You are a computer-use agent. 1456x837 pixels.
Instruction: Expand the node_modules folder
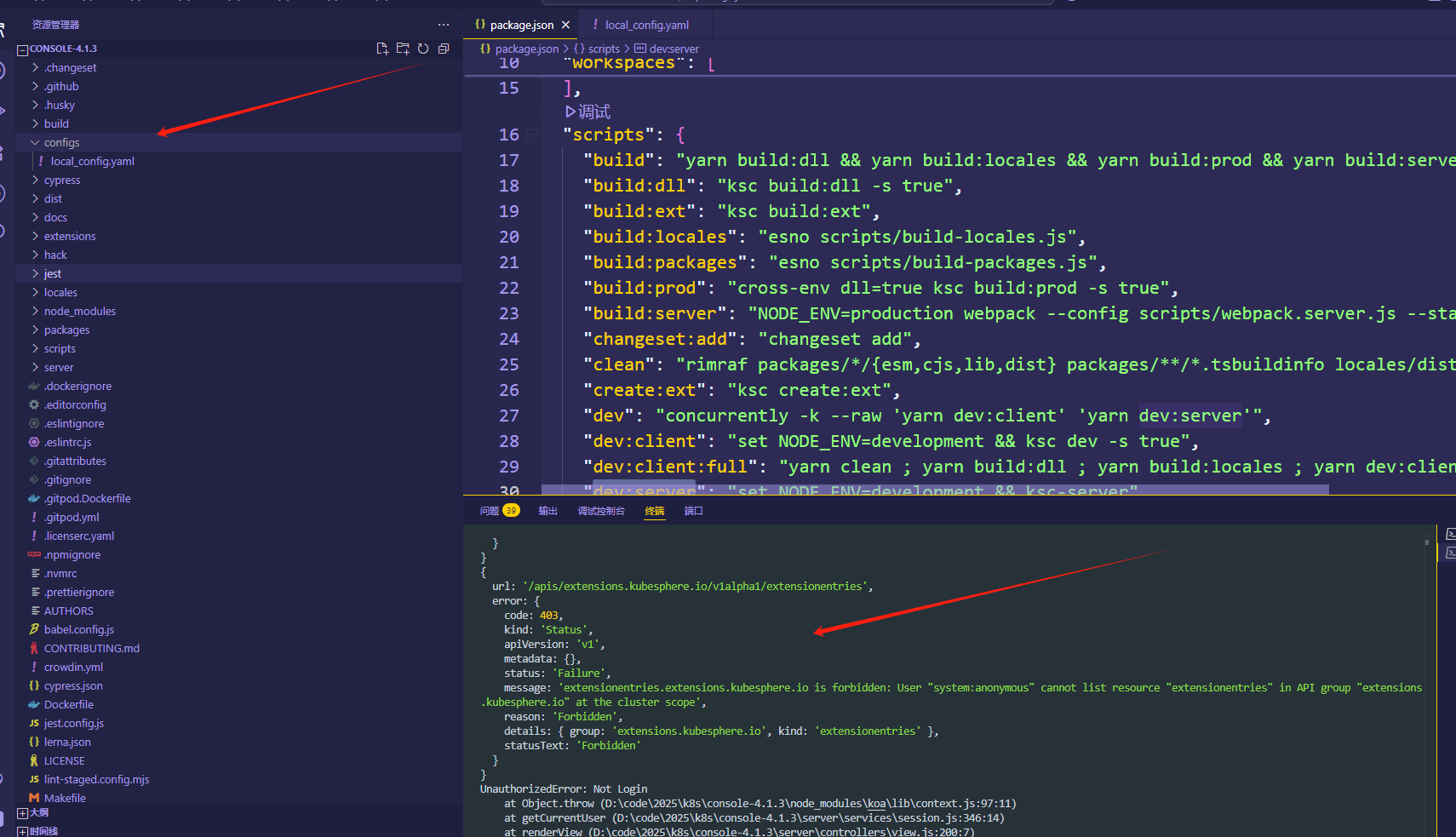pyautogui.click(x=79, y=311)
